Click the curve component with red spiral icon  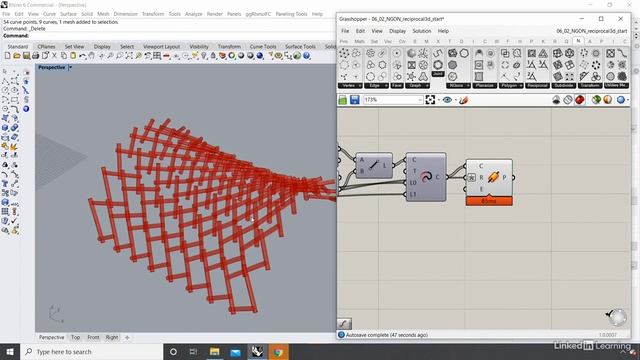426,177
